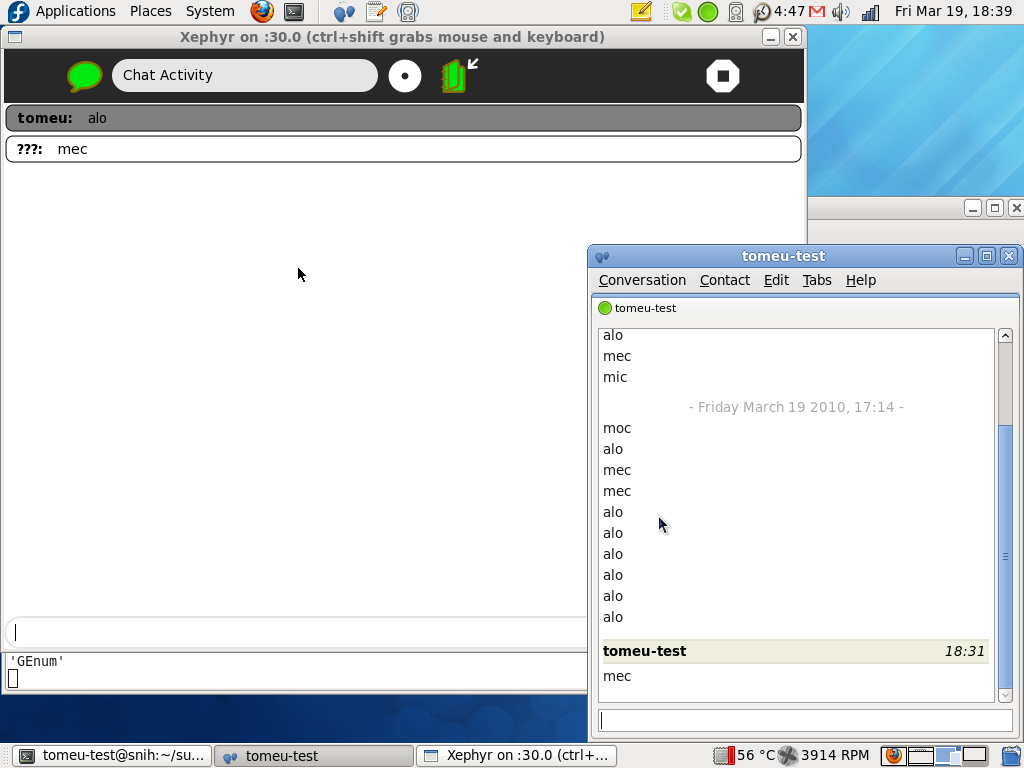Click the network signal strength icon
Viewport: 1024px width, 768px height.
[870, 12]
